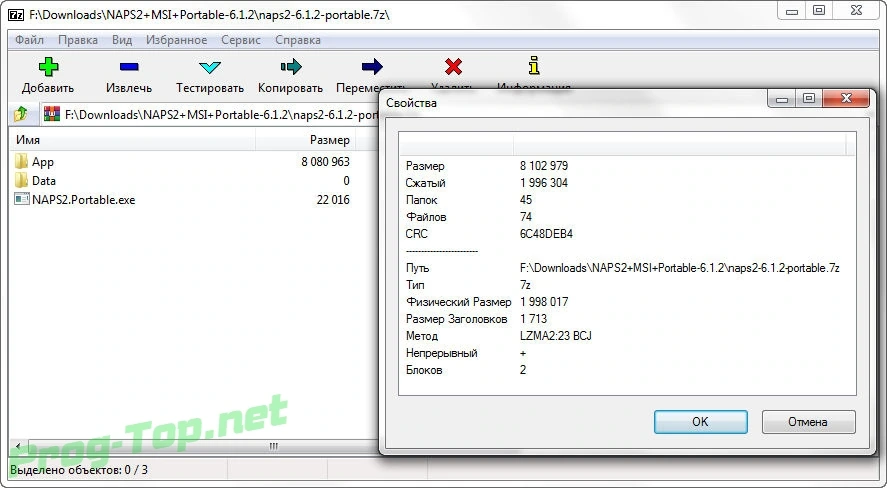Close the main 7-Zip window
887x488 pixels.
[856, 10]
